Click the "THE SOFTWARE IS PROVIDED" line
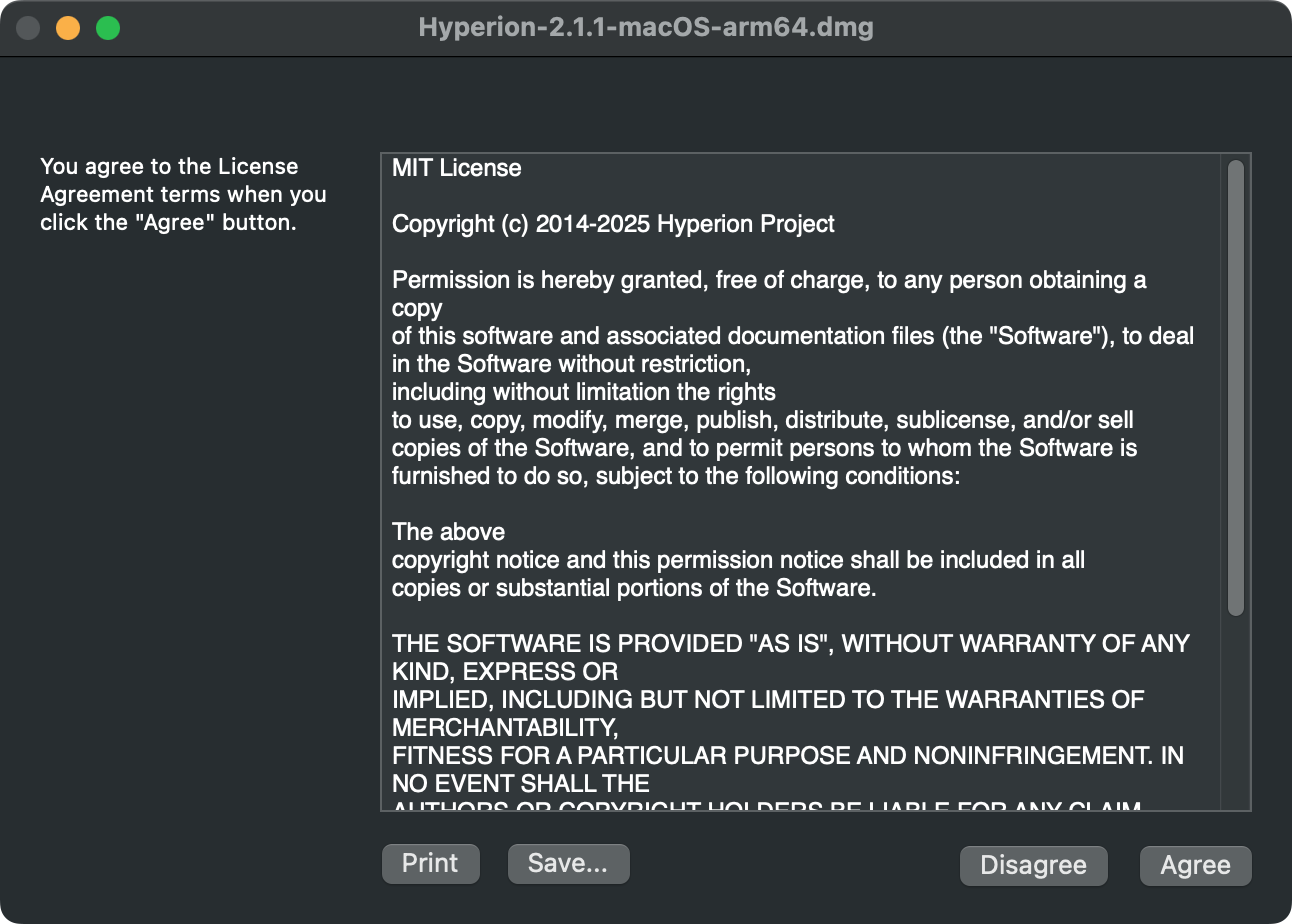 point(790,644)
